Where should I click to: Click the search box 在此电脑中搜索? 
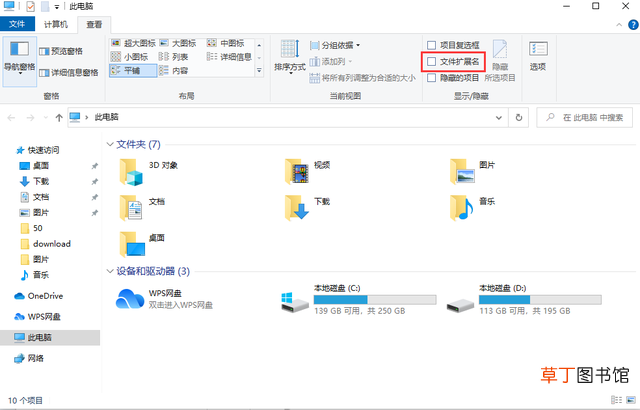coord(584,117)
